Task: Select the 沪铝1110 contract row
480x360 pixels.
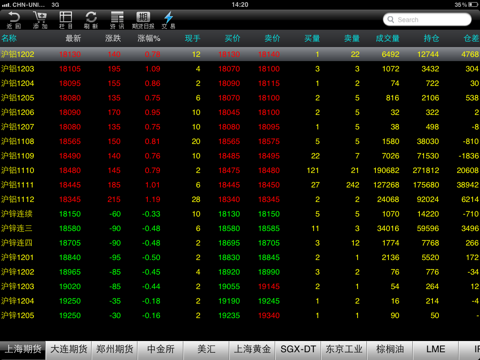Action: pos(240,170)
